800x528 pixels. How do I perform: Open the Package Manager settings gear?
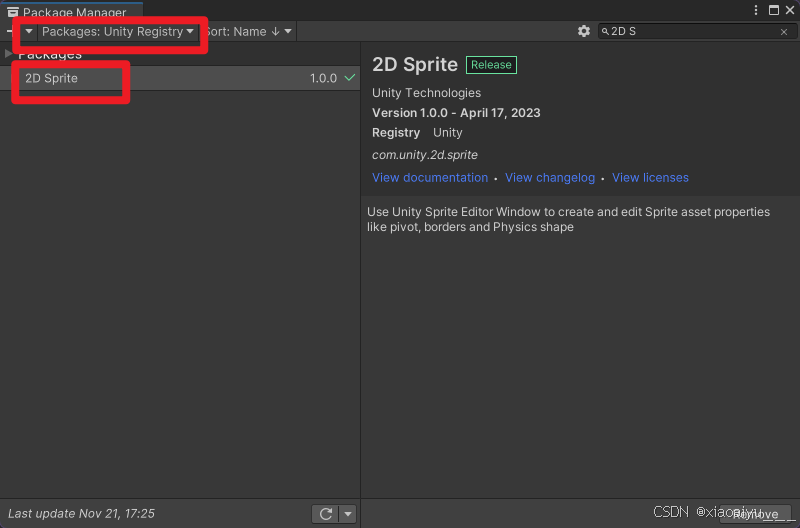pyautogui.click(x=584, y=31)
